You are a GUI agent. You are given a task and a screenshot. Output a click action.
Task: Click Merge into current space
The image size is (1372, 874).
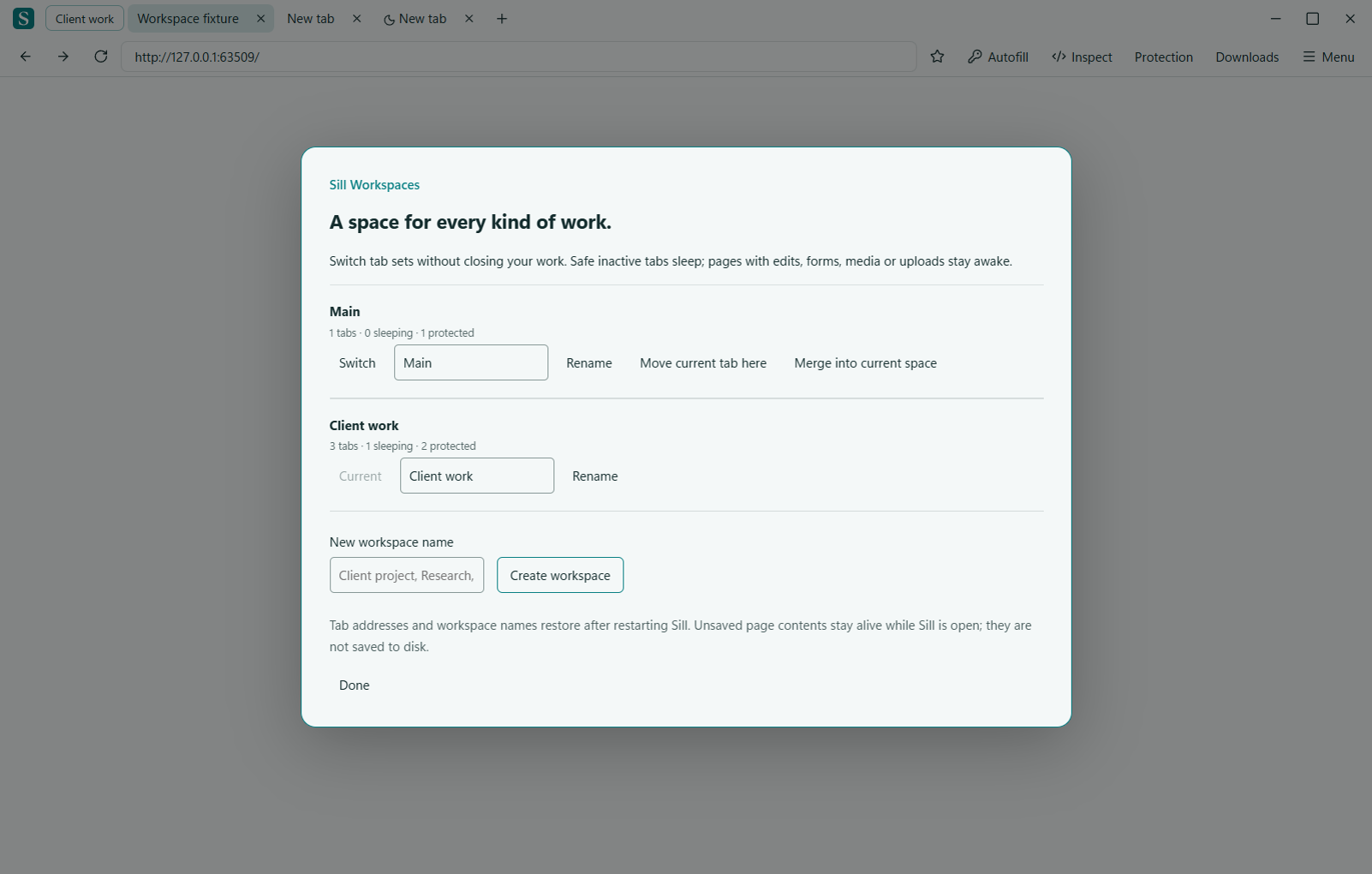coord(866,363)
